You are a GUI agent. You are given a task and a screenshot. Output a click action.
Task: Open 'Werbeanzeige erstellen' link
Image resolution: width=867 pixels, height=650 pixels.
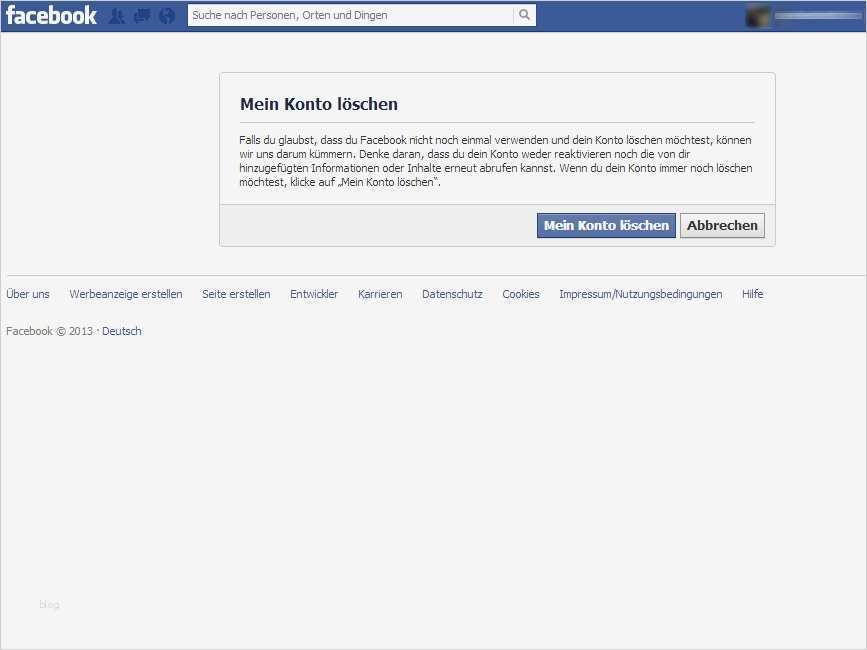click(x=126, y=294)
